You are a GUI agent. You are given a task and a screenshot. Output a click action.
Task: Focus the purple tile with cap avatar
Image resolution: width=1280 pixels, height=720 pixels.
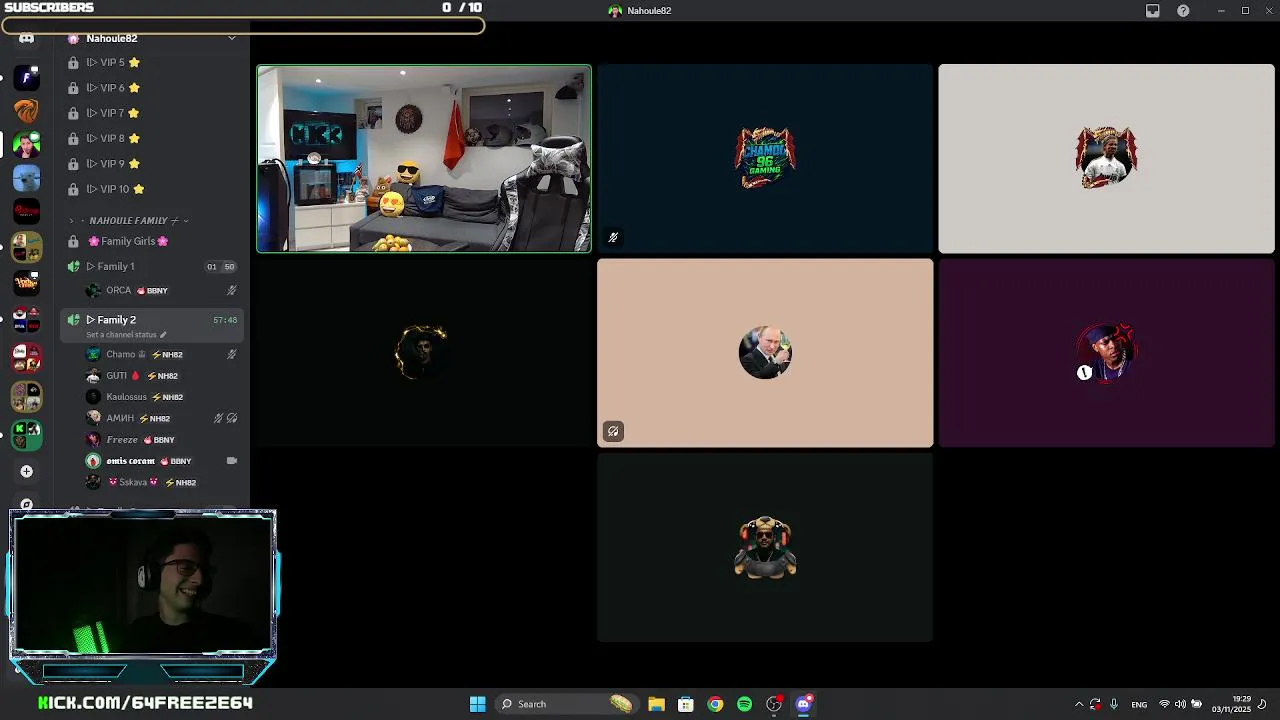tap(1106, 353)
